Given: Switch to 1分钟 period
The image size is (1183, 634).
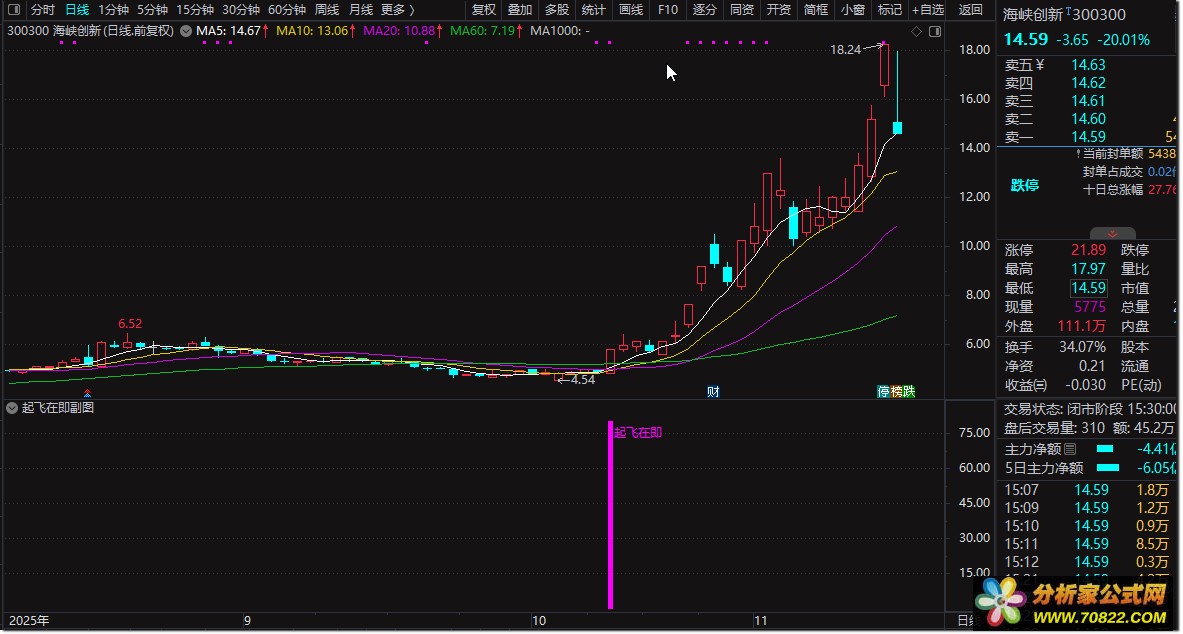Looking at the screenshot, I should click(113, 10).
